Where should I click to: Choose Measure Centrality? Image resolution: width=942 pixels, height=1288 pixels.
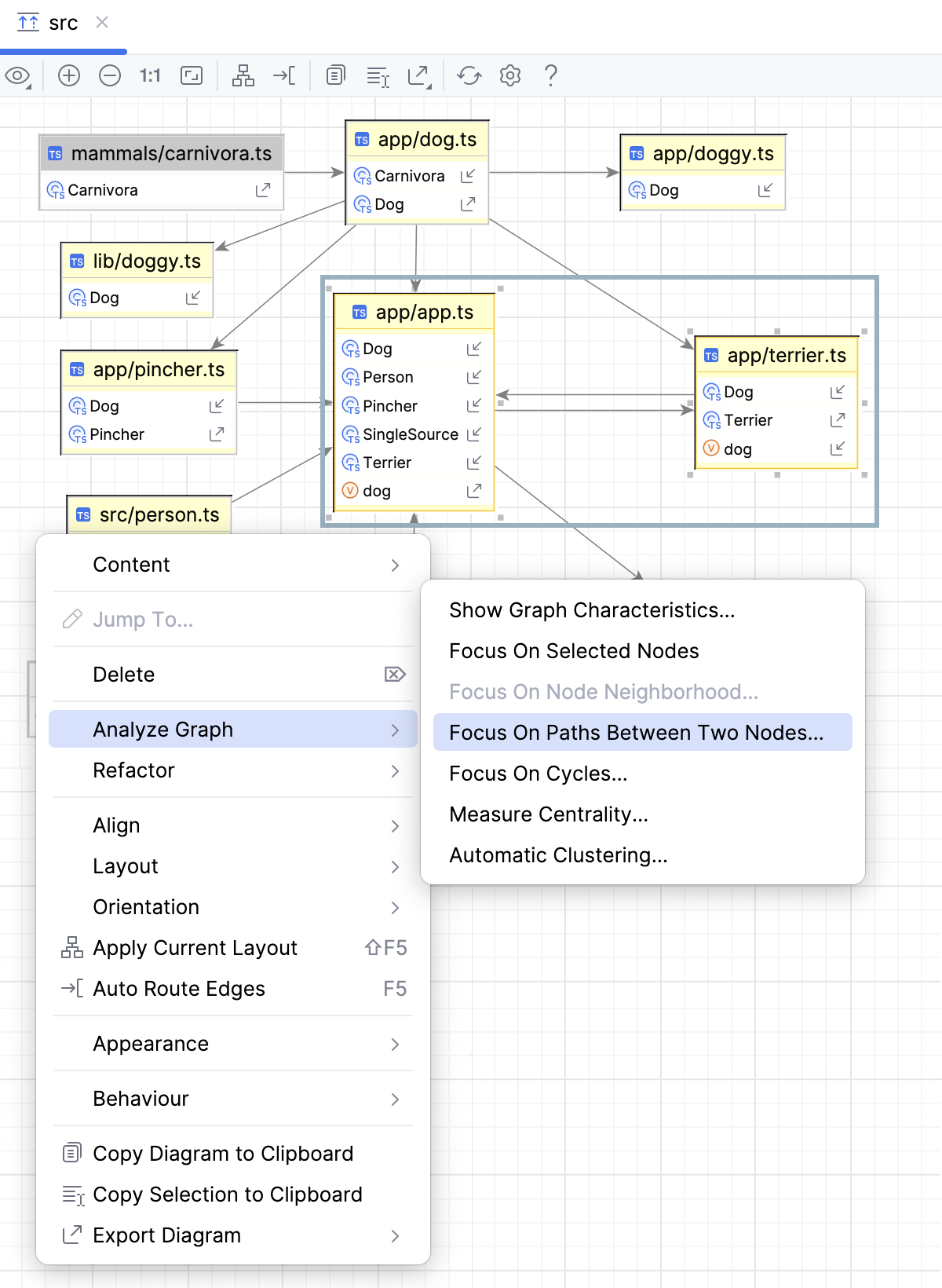(x=643, y=814)
